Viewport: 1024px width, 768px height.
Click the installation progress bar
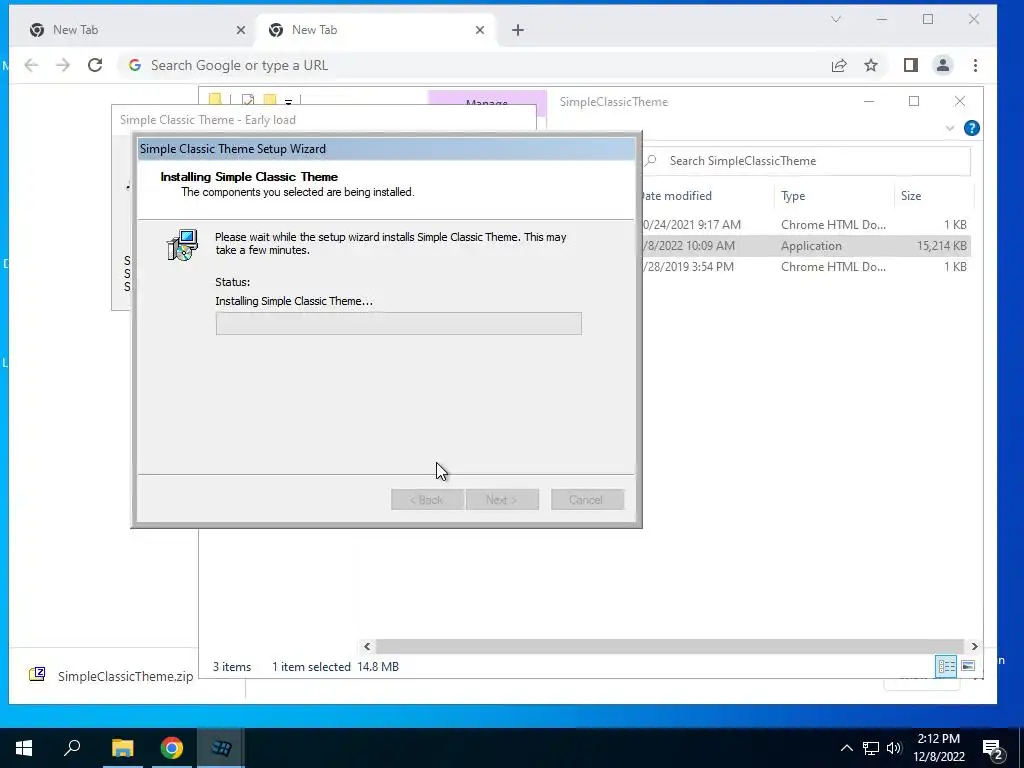tap(398, 323)
